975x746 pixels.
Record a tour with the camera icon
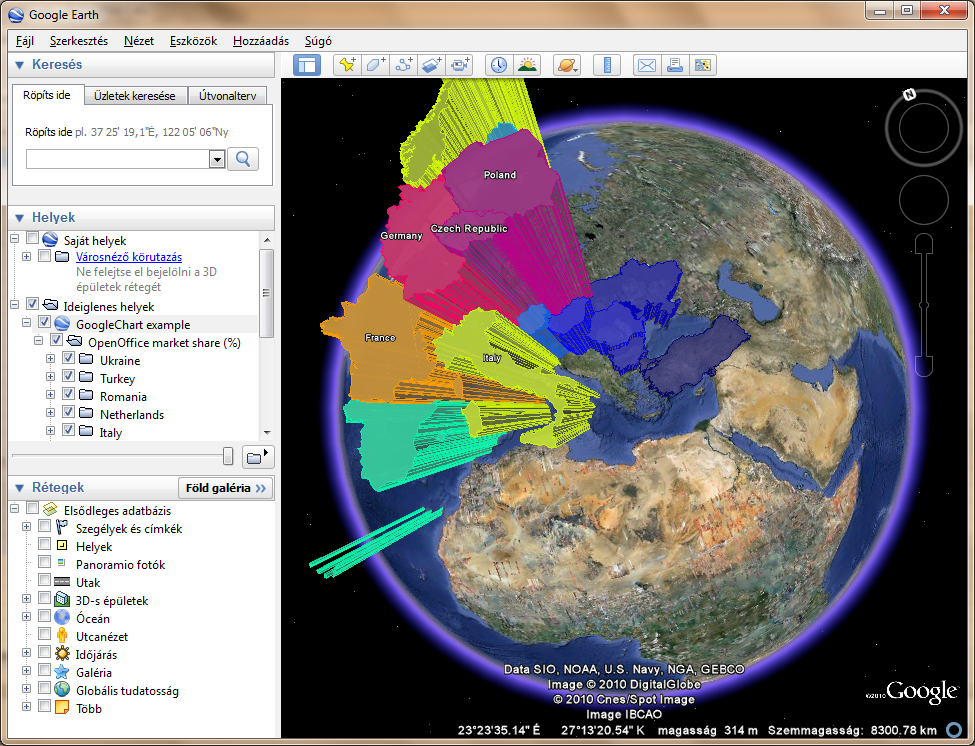click(460, 65)
